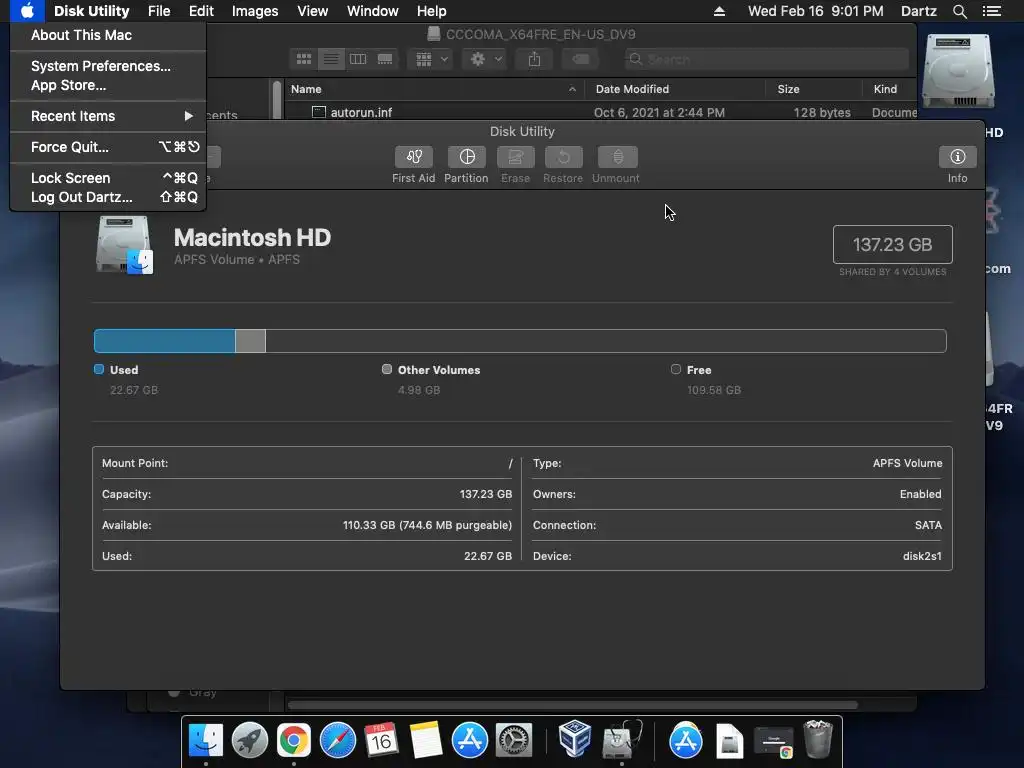Screen dimensions: 1024x768
Task: Sort Finder list by Kind column
Action: point(890,89)
